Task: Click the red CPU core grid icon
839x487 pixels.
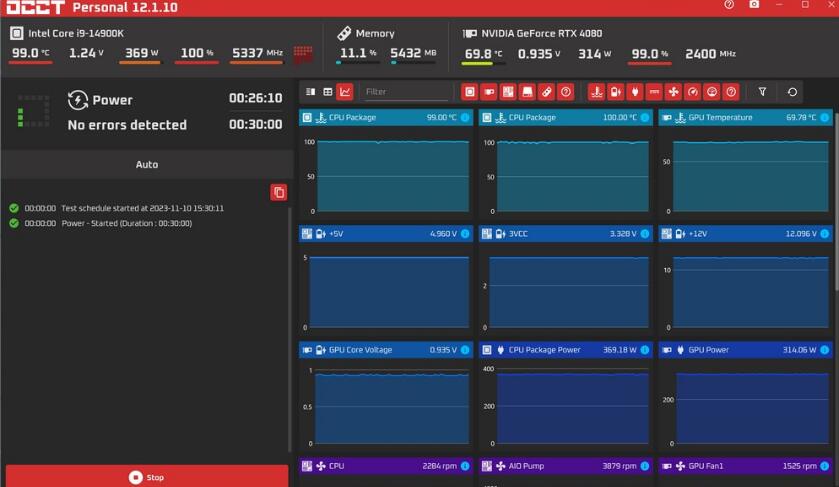Action: pos(303,54)
